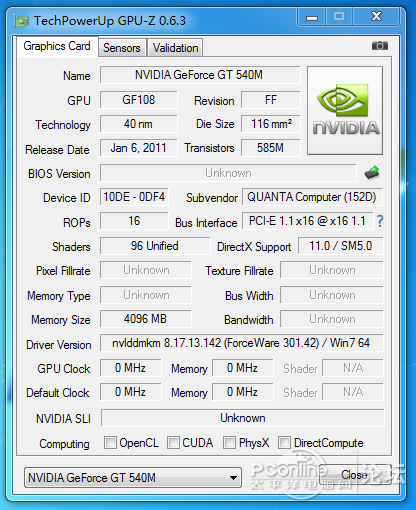416x510 pixels.
Task: Select the Graphics Card tab
Action: coord(57,46)
